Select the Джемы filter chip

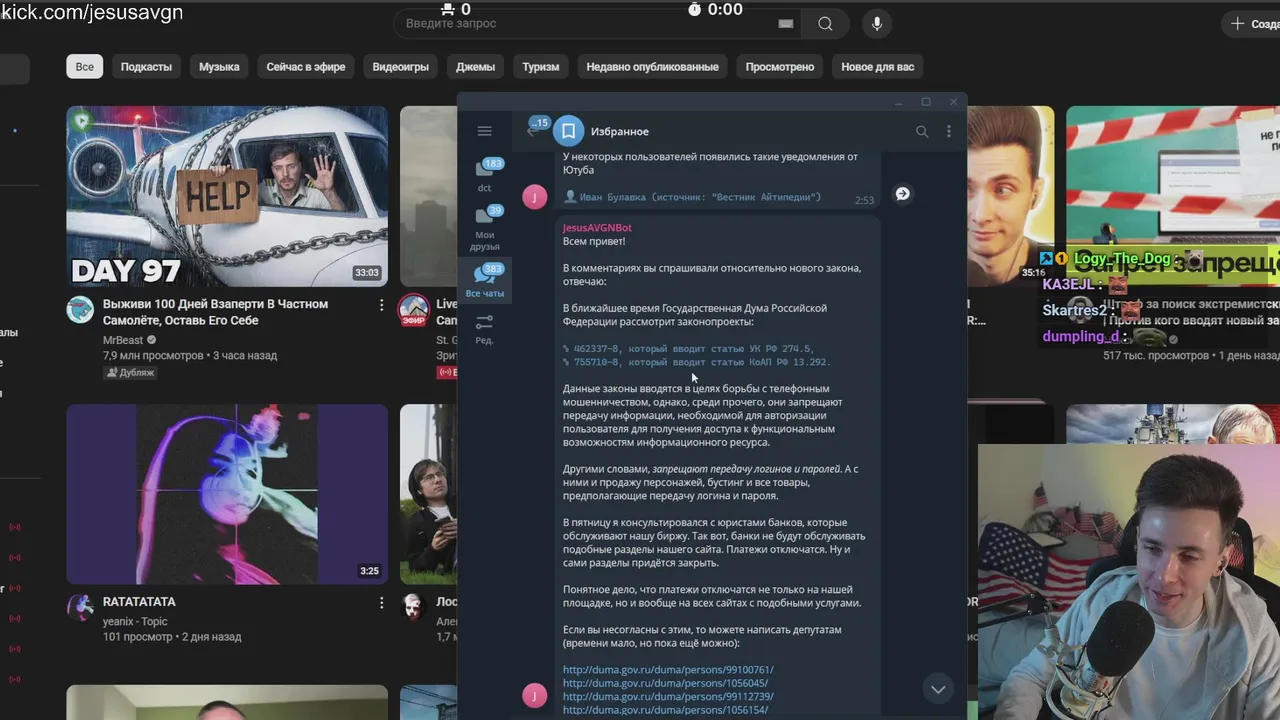click(475, 67)
